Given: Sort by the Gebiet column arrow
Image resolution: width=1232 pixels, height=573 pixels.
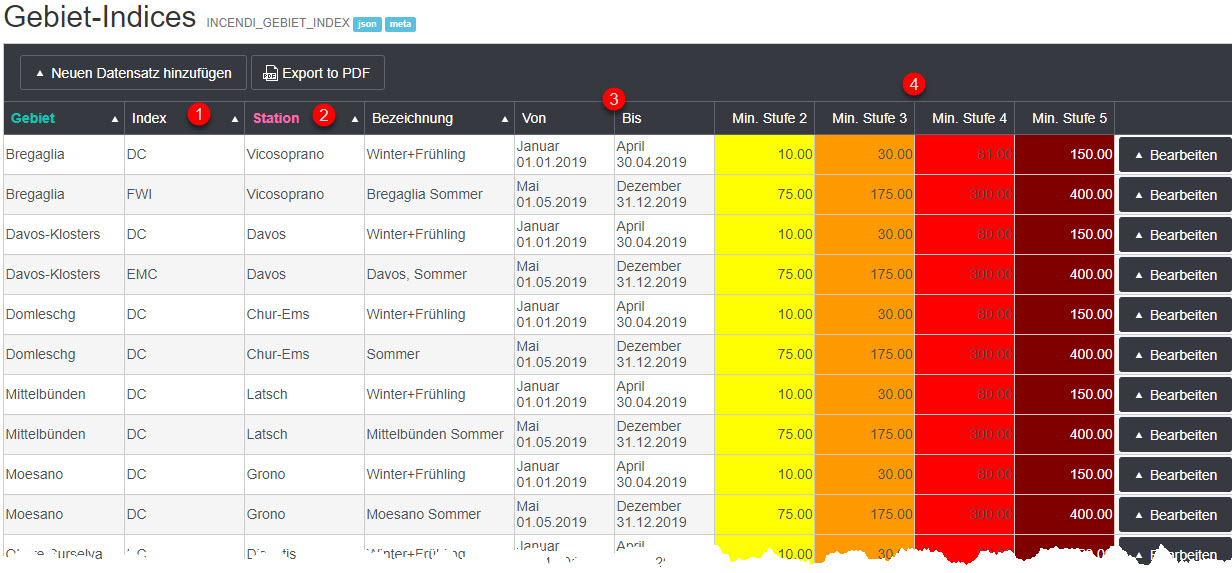Looking at the screenshot, I should [x=115, y=119].
